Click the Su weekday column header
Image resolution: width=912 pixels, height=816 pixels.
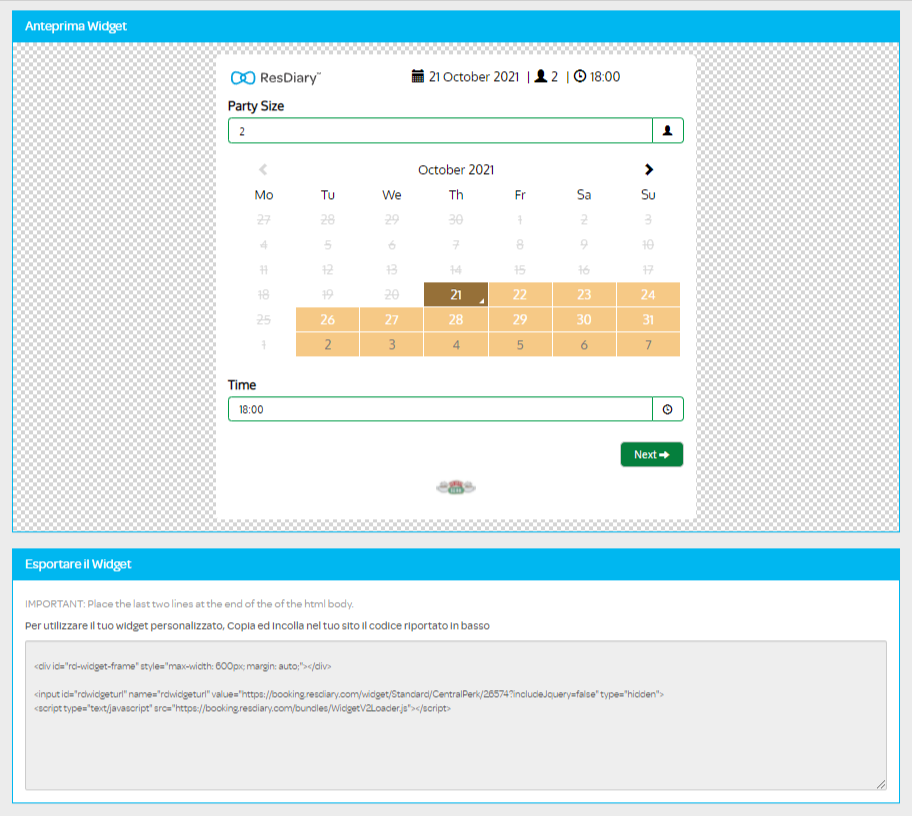click(648, 195)
